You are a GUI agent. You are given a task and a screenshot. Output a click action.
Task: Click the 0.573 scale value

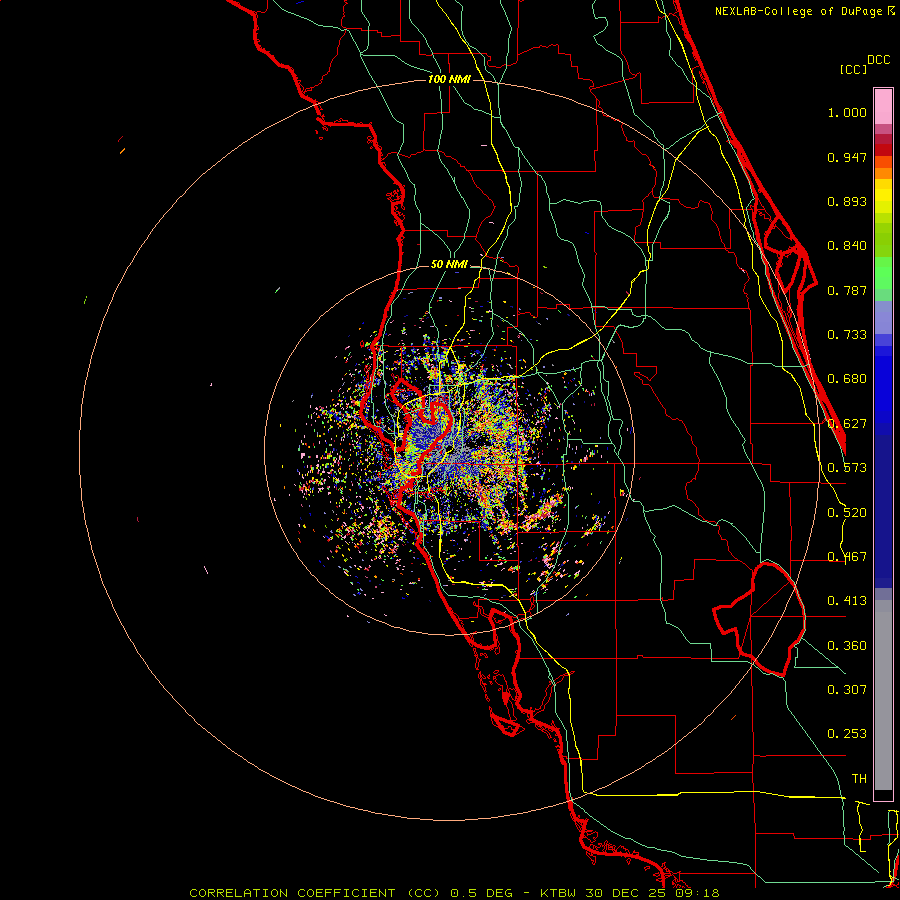pyautogui.click(x=847, y=468)
